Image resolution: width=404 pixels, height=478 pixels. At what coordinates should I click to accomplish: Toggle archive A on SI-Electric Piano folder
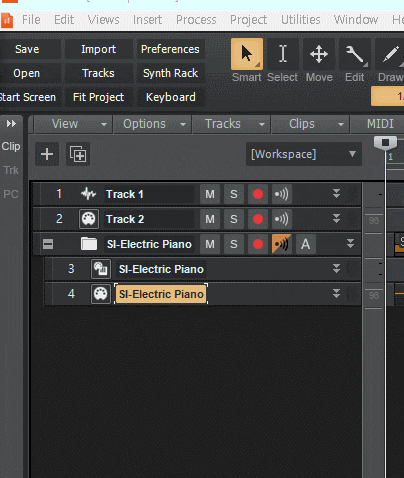point(306,244)
